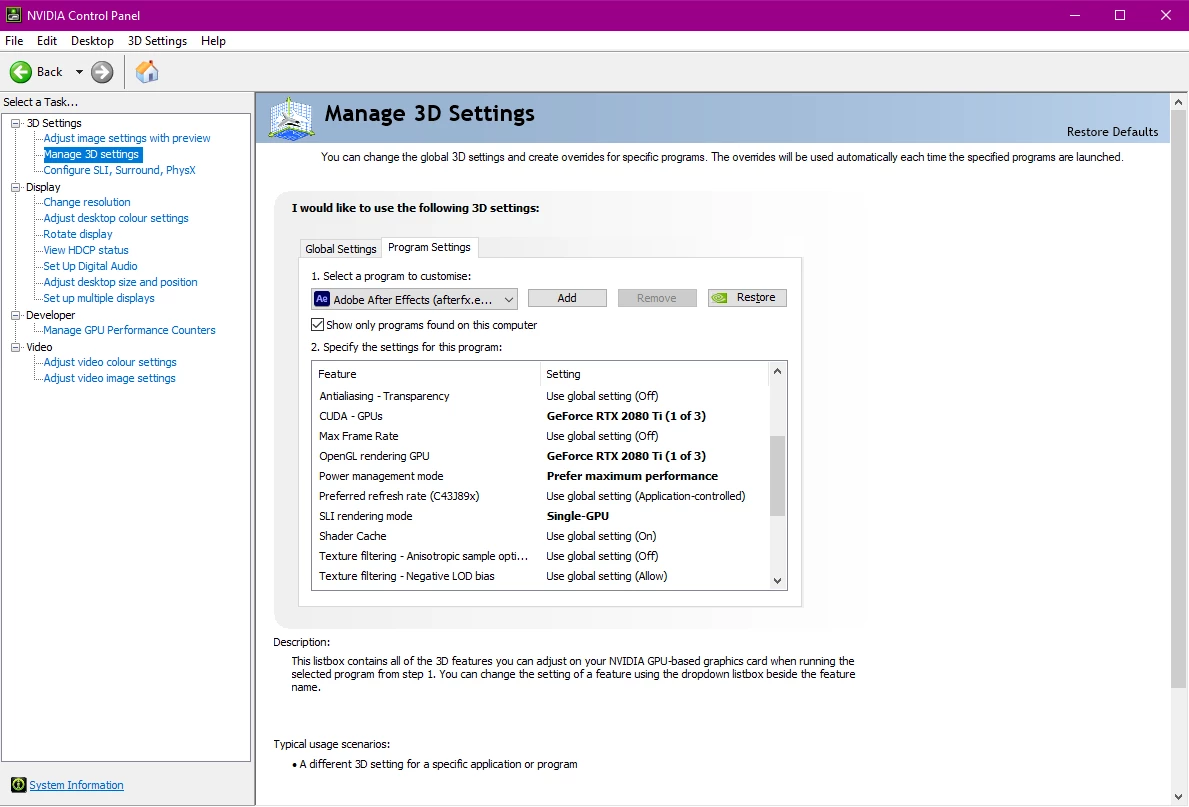The image size is (1189, 807).
Task: Click the Restore Defaults link
Action: (x=1112, y=132)
